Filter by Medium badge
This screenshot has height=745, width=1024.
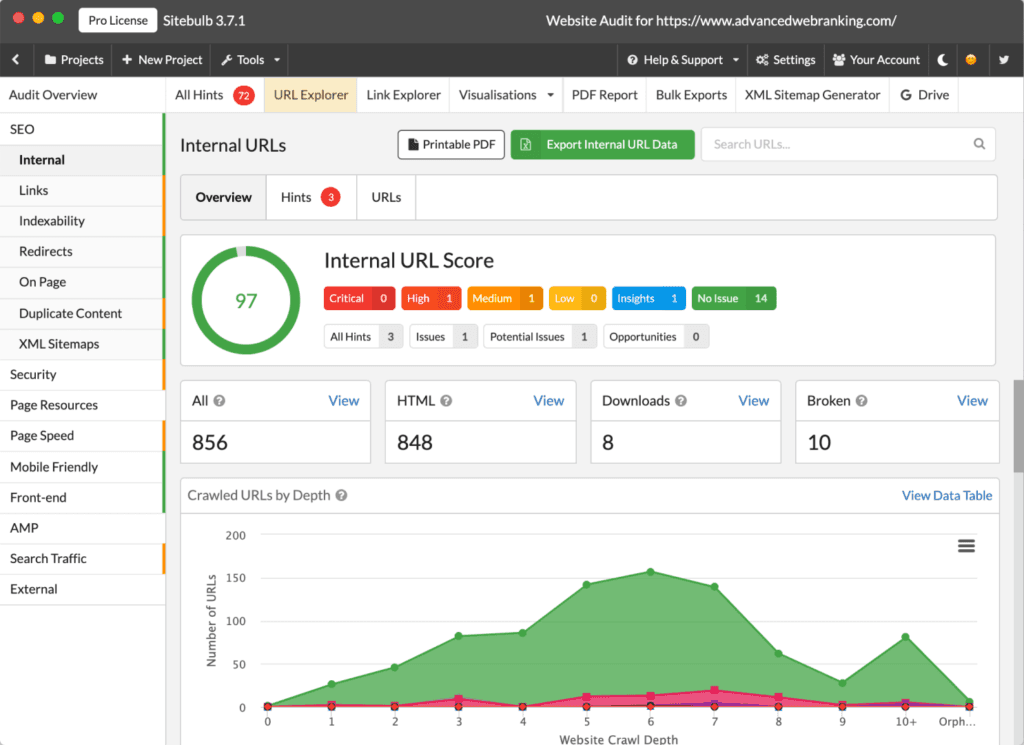[x=505, y=298]
